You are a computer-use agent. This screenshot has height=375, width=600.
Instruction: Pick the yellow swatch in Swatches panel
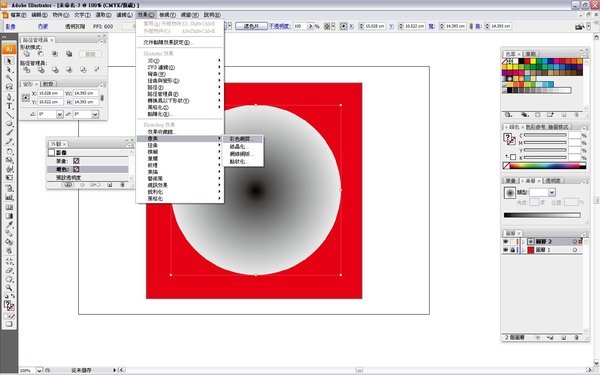click(x=533, y=61)
